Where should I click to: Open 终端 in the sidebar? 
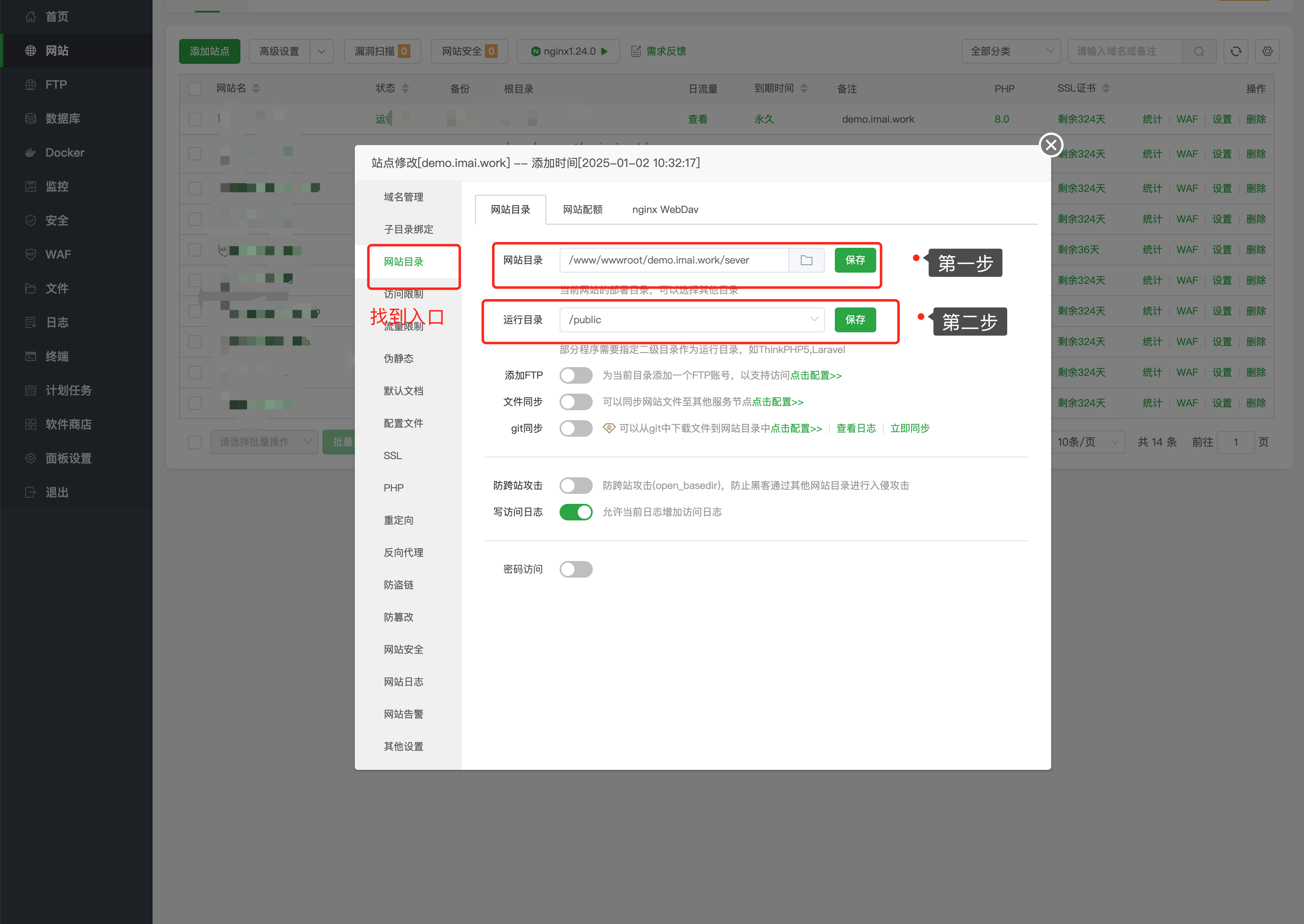click(56, 357)
